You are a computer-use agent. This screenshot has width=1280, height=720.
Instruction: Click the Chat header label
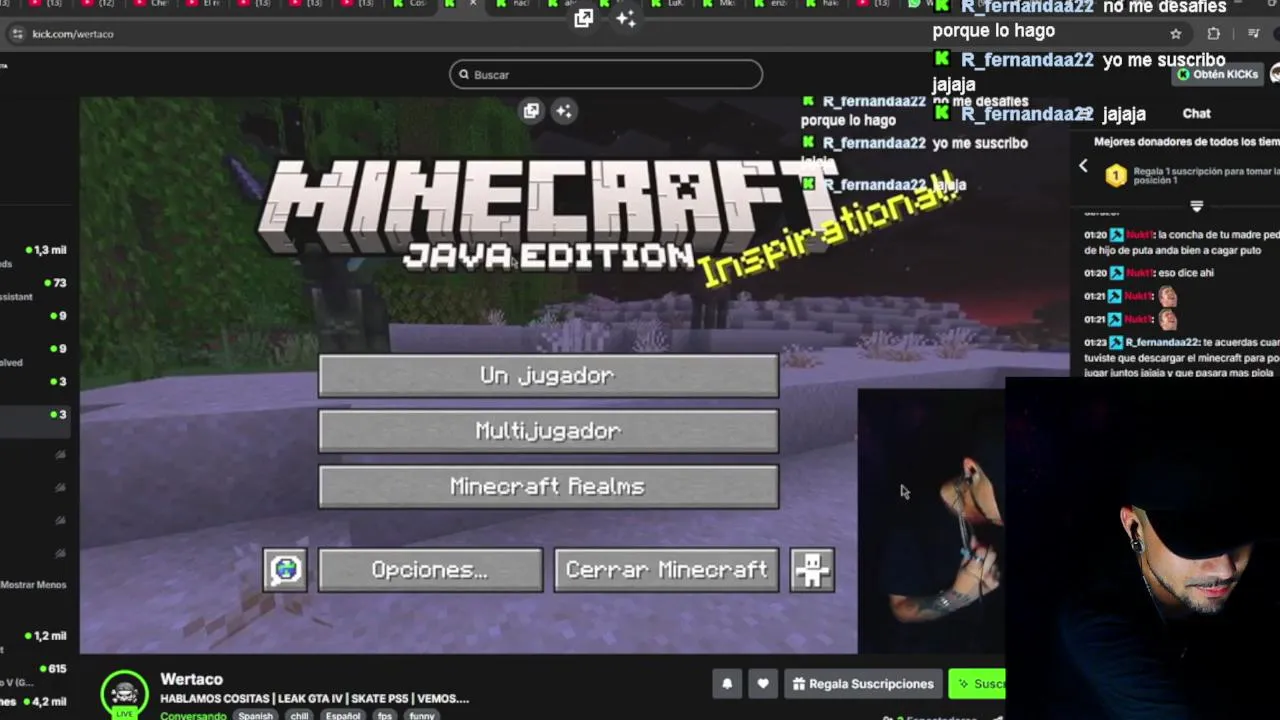(1196, 114)
